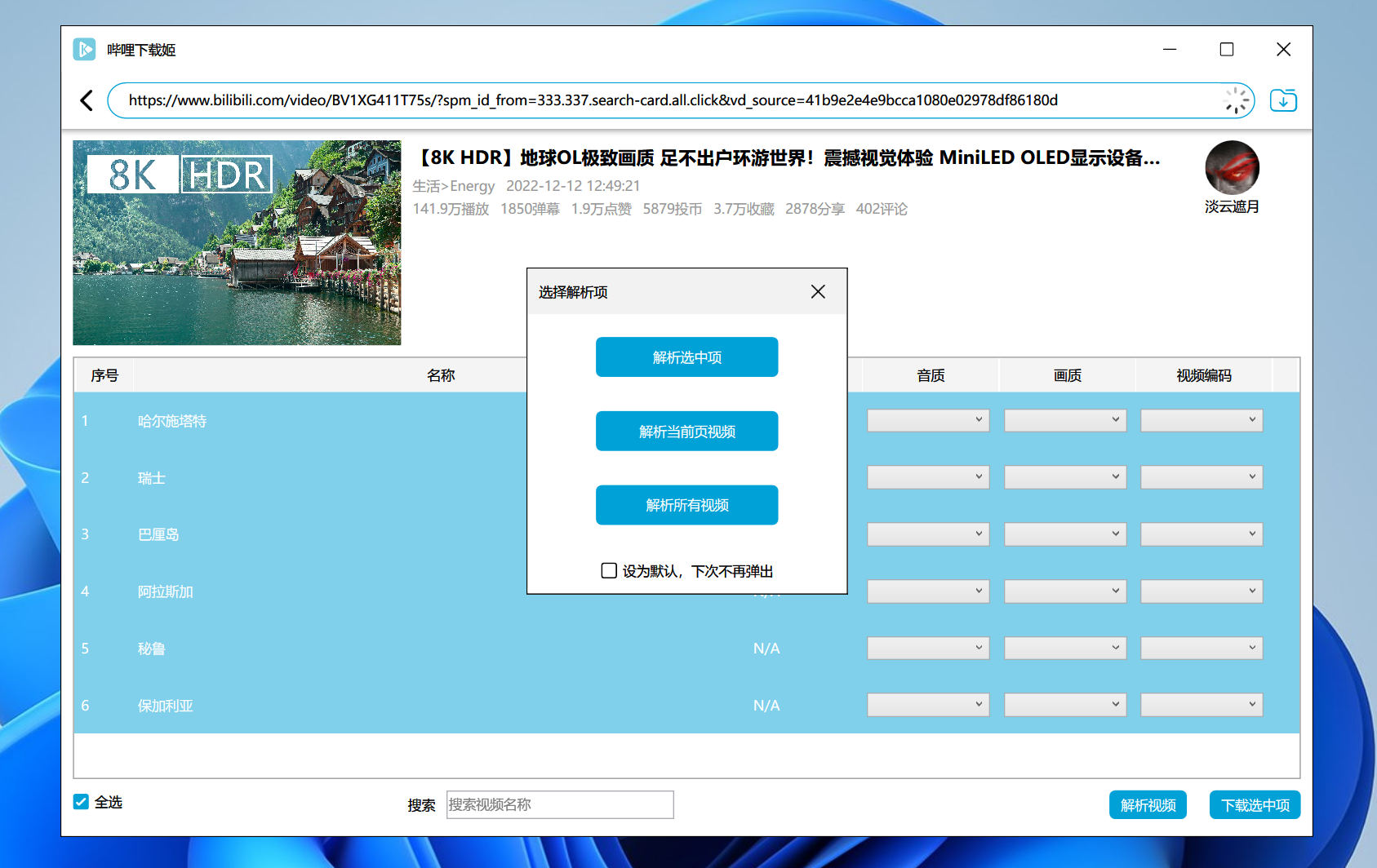Open 音质 dropdown for the 哈尔施塔特 row
1377x868 pixels.
(928, 420)
